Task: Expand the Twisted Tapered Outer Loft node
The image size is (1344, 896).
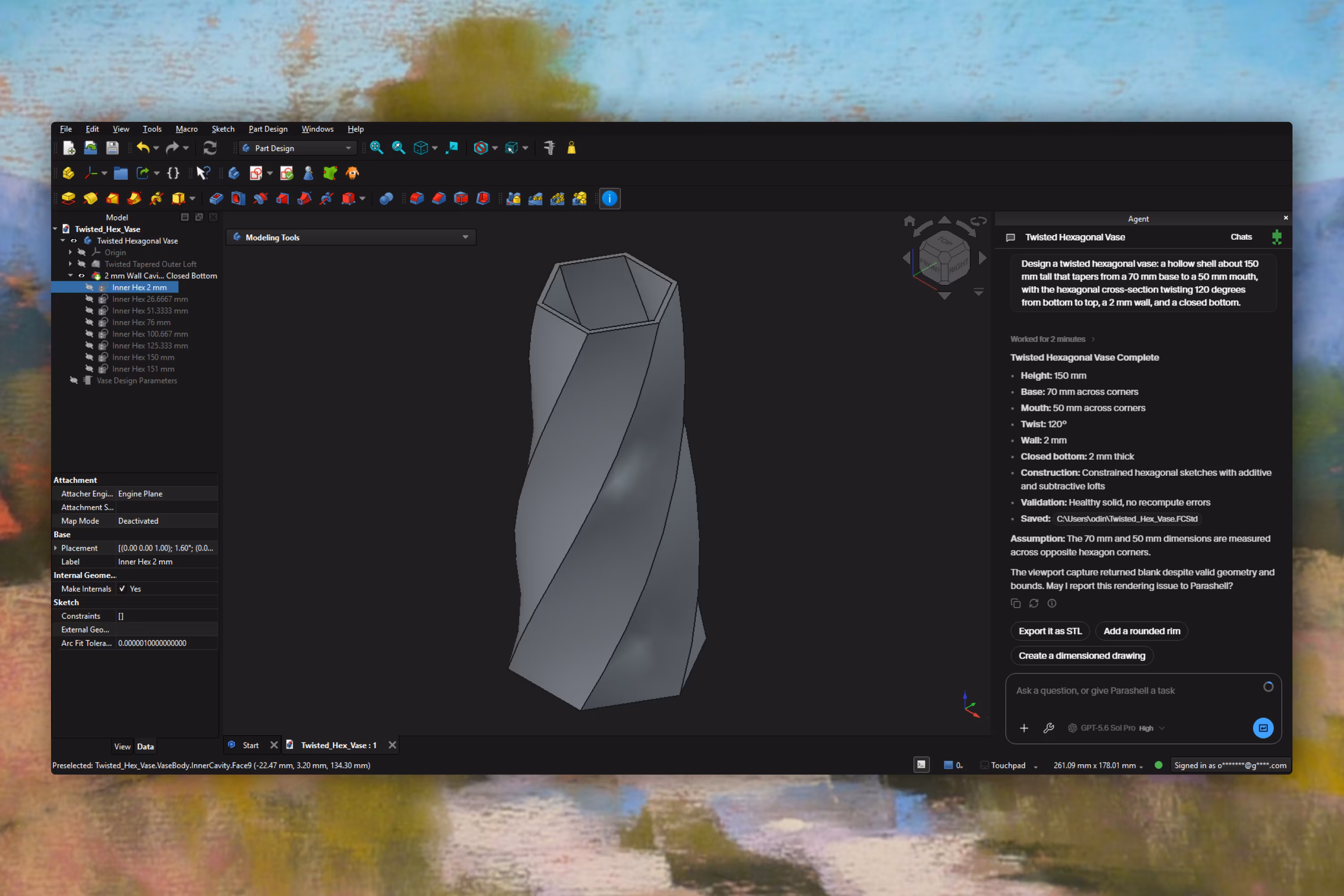Action: click(70, 264)
